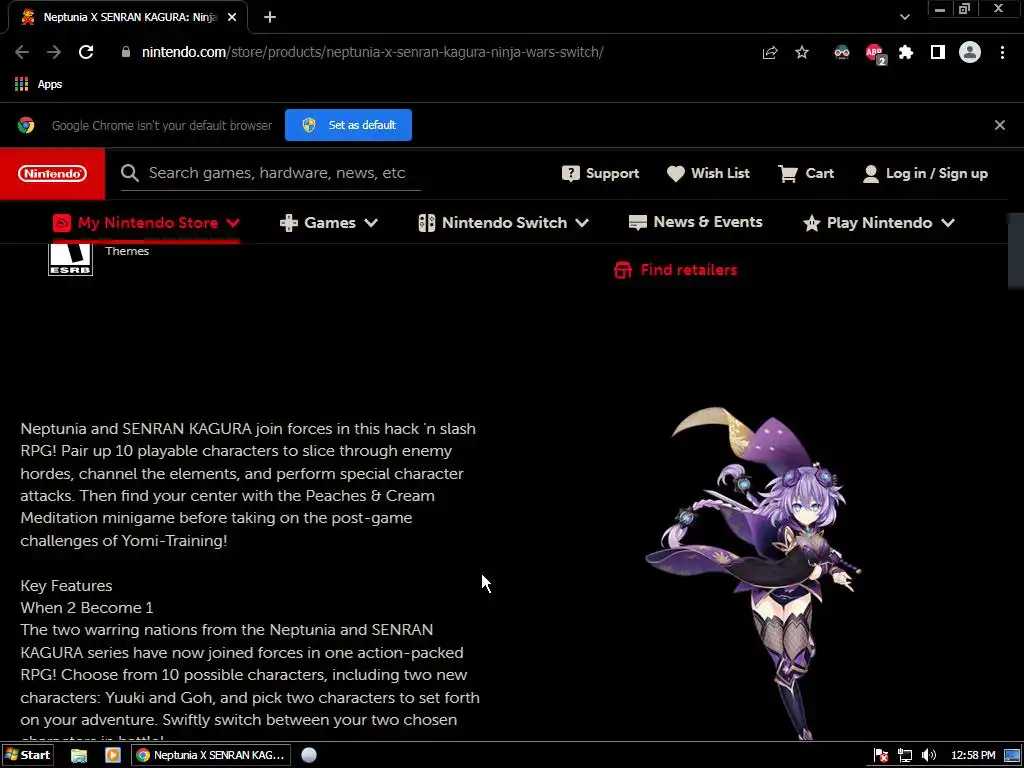
Task: Open the Apps bookmarks shortcut
Action: (x=39, y=84)
